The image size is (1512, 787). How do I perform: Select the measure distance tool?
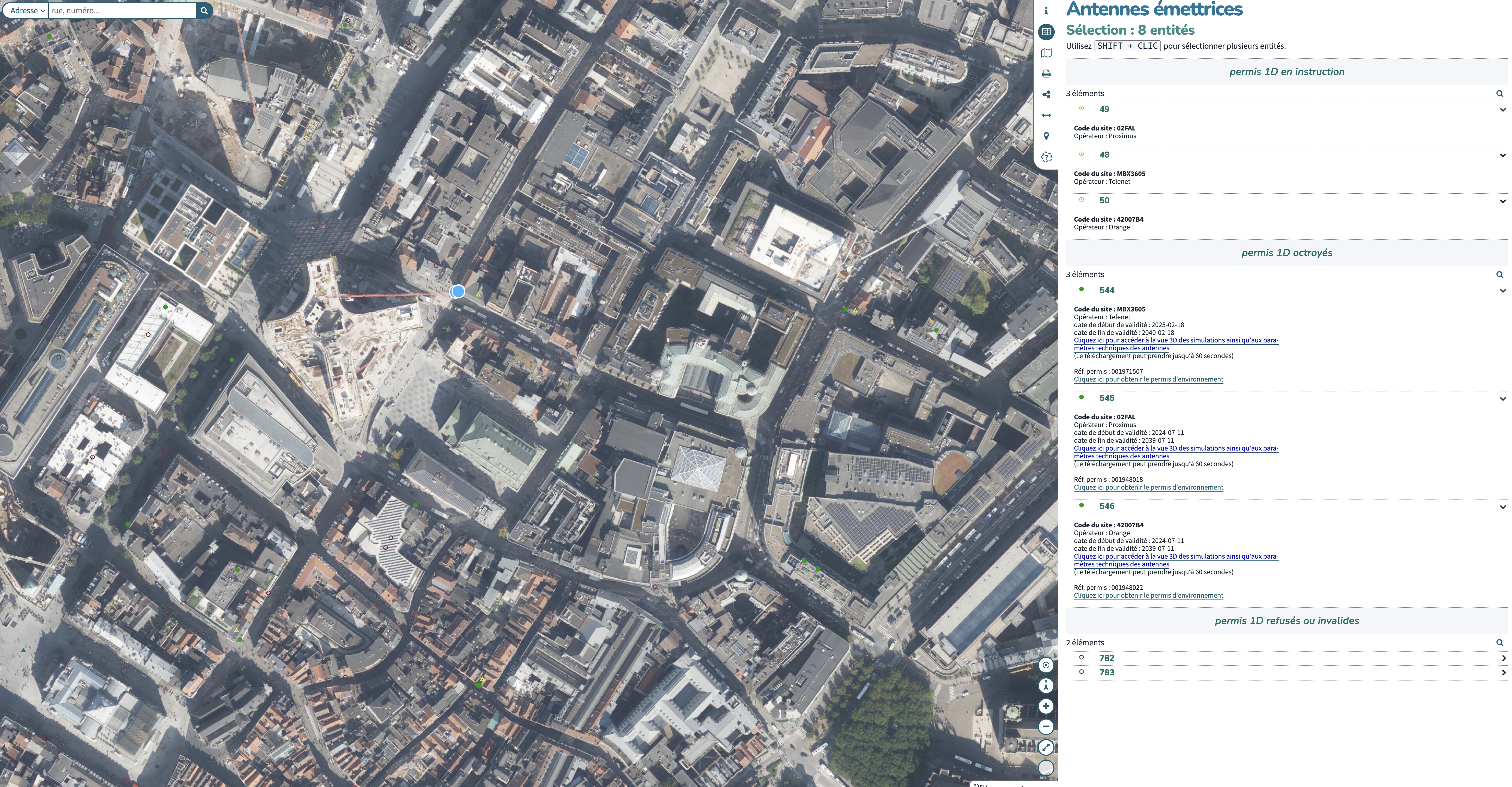pos(1046,116)
